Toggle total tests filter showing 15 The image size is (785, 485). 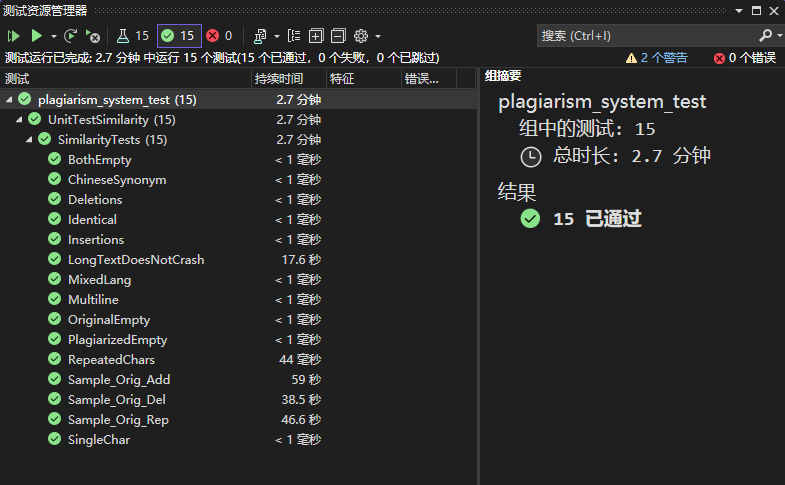click(133, 36)
